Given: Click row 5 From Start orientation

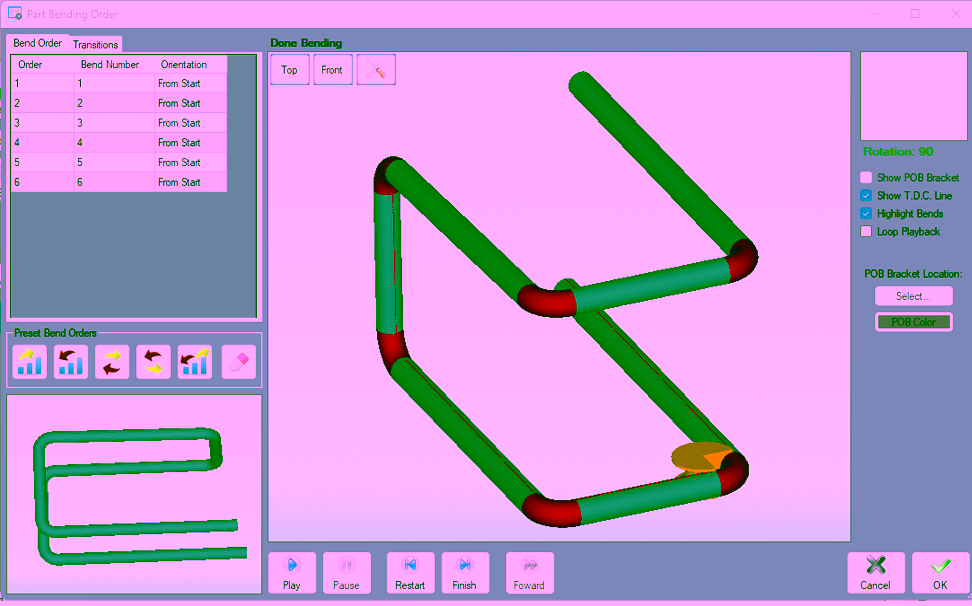Looking at the screenshot, I should (190, 163).
